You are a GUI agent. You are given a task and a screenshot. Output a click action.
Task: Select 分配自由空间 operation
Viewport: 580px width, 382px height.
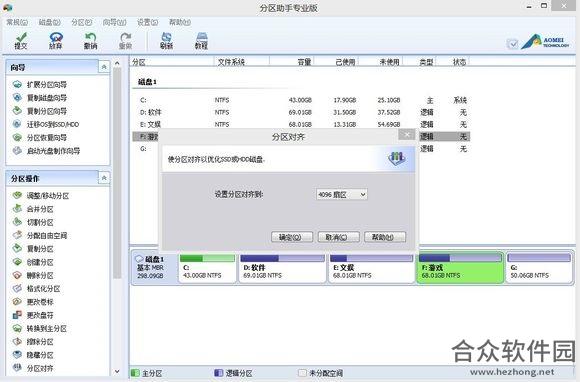click(40, 236)
